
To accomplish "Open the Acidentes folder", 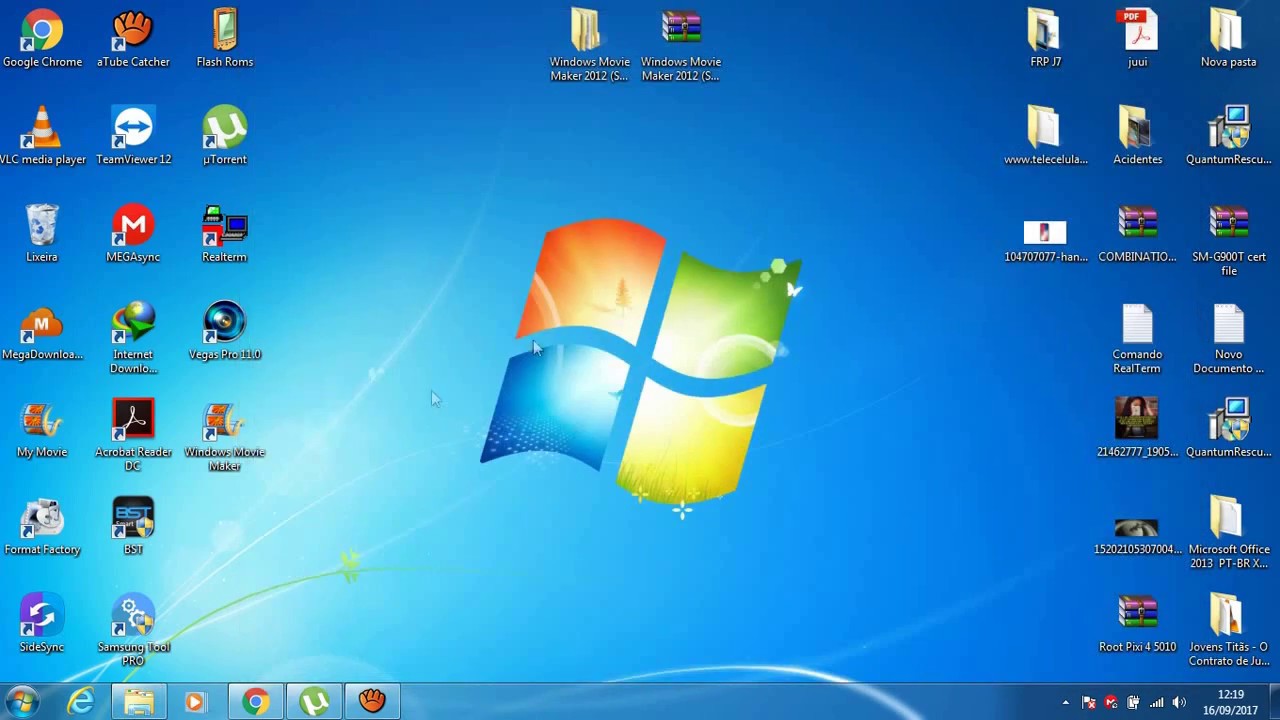I will coord(1138,136).
